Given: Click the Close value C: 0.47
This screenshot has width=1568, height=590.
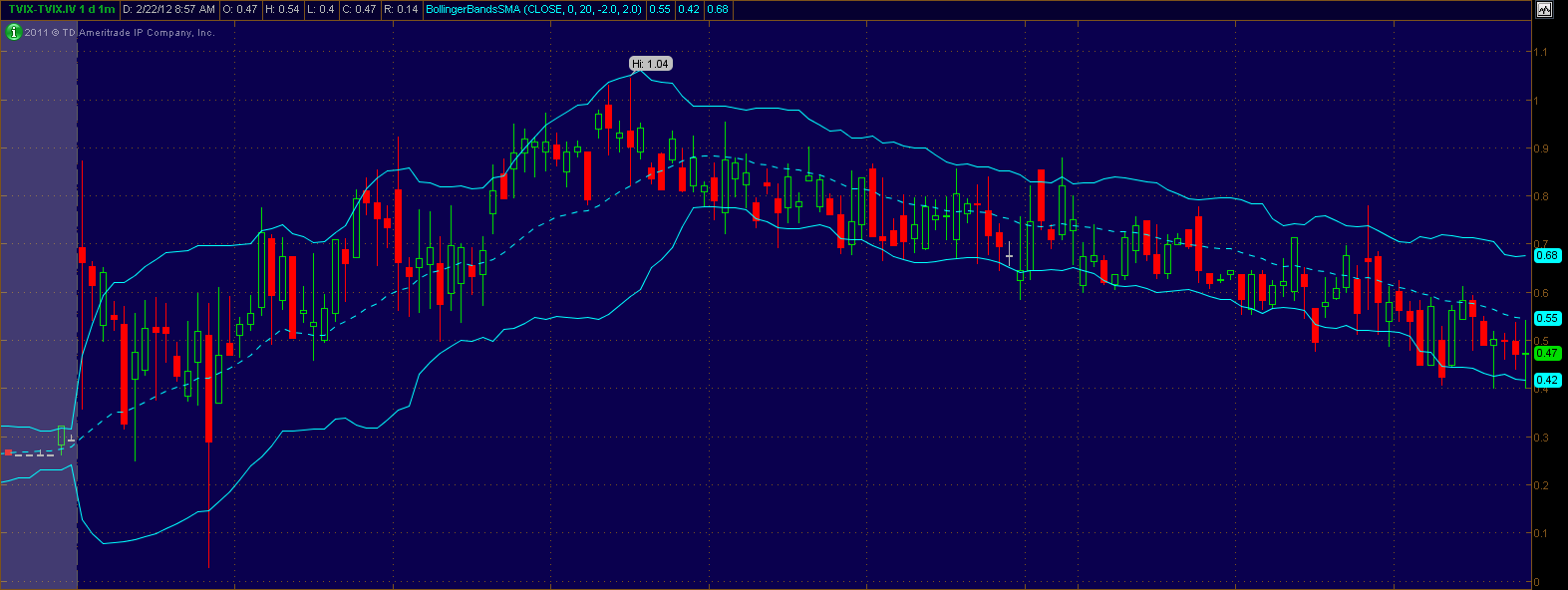Looking at the screenshot, I should point(359,9).
